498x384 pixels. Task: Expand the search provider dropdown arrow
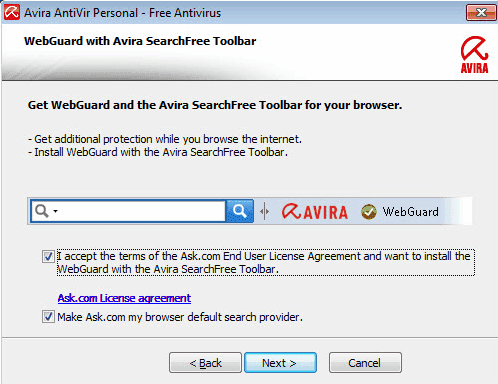coord(55,211)
